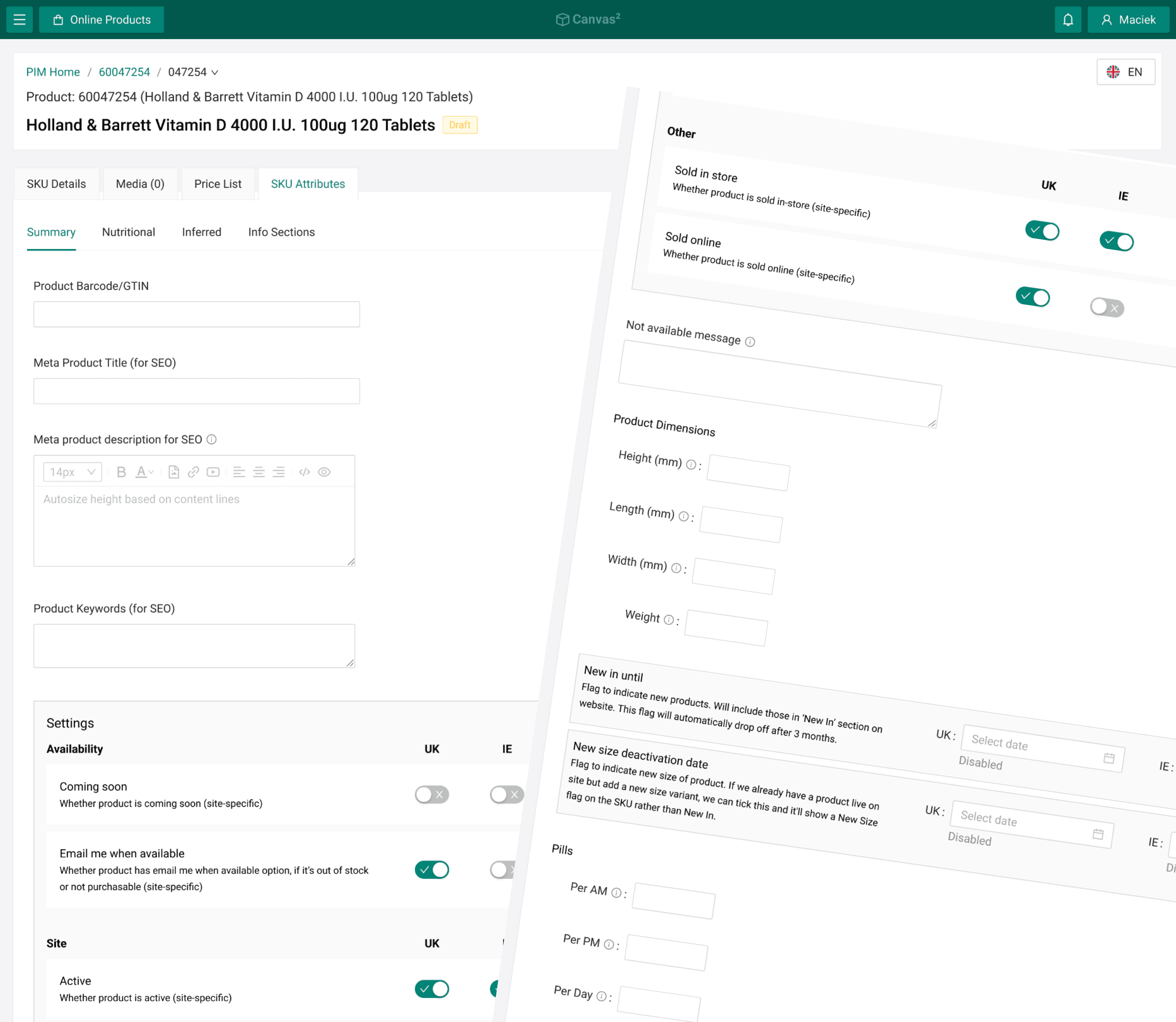The image size is (1176, 1022).
Task: Go to the PIM Home breadcrumb link
Action: [x=53, y=72]
